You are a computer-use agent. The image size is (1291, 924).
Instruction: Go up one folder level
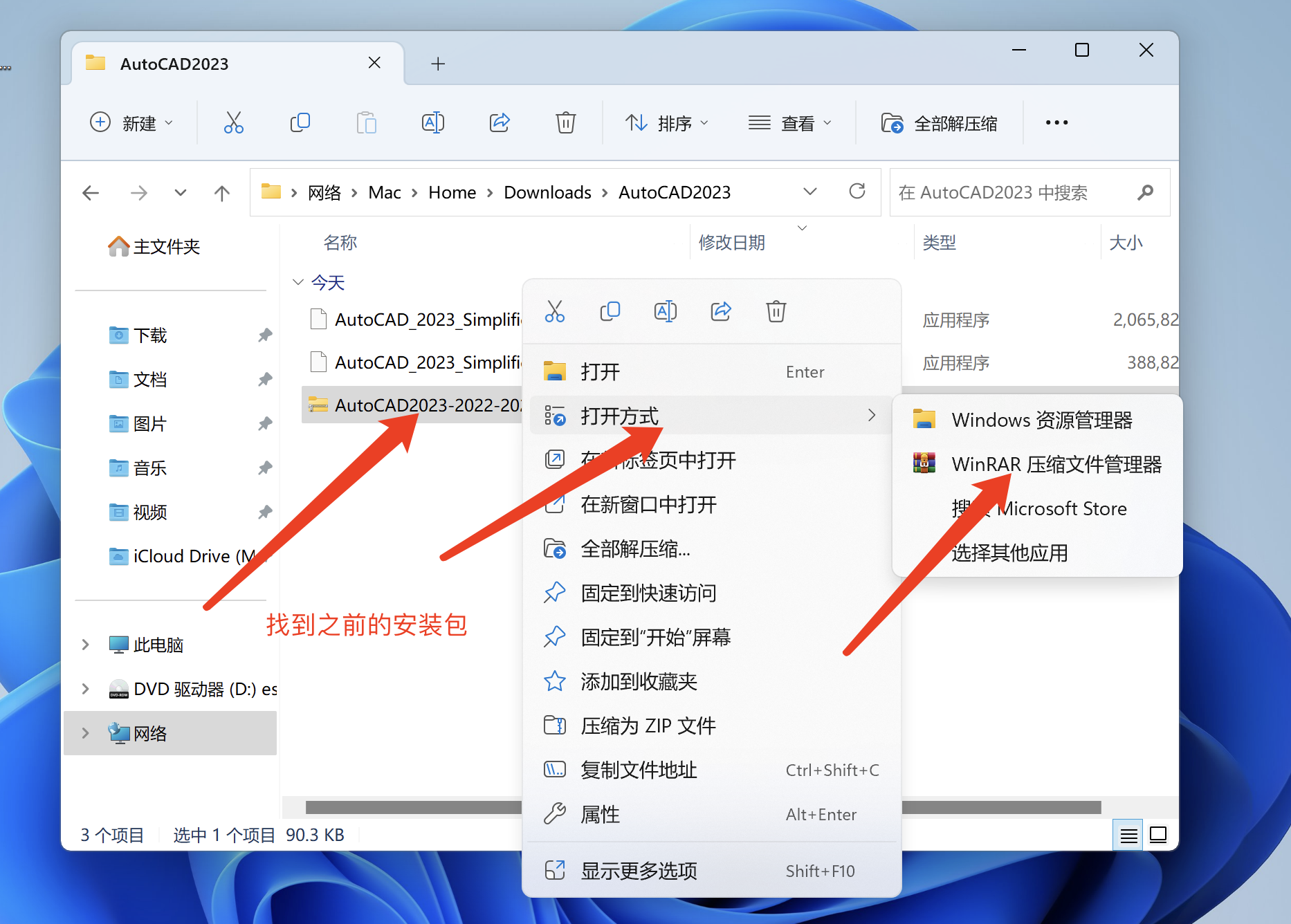tap(221, 193)
